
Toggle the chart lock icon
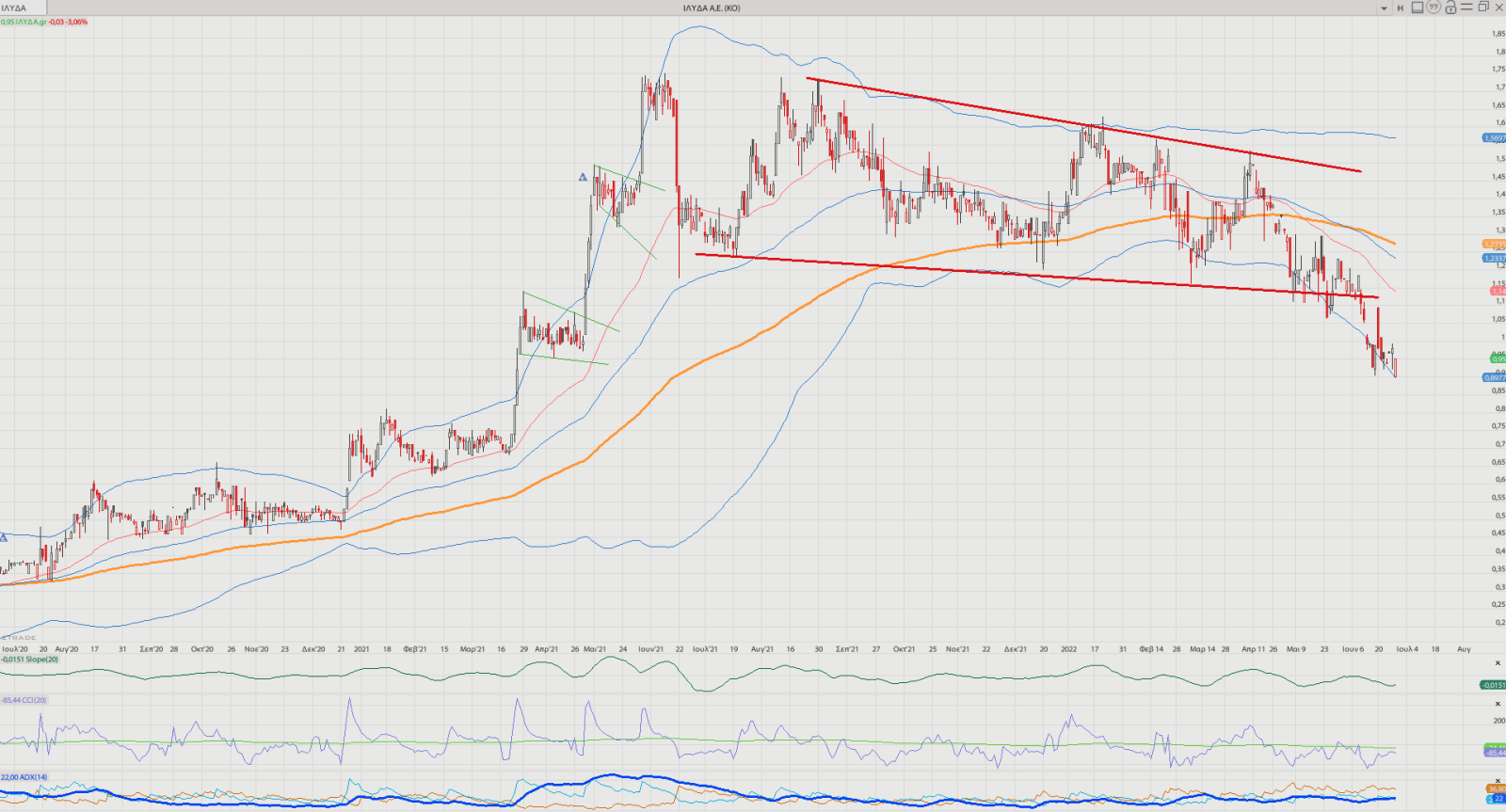coord(1450,8)
